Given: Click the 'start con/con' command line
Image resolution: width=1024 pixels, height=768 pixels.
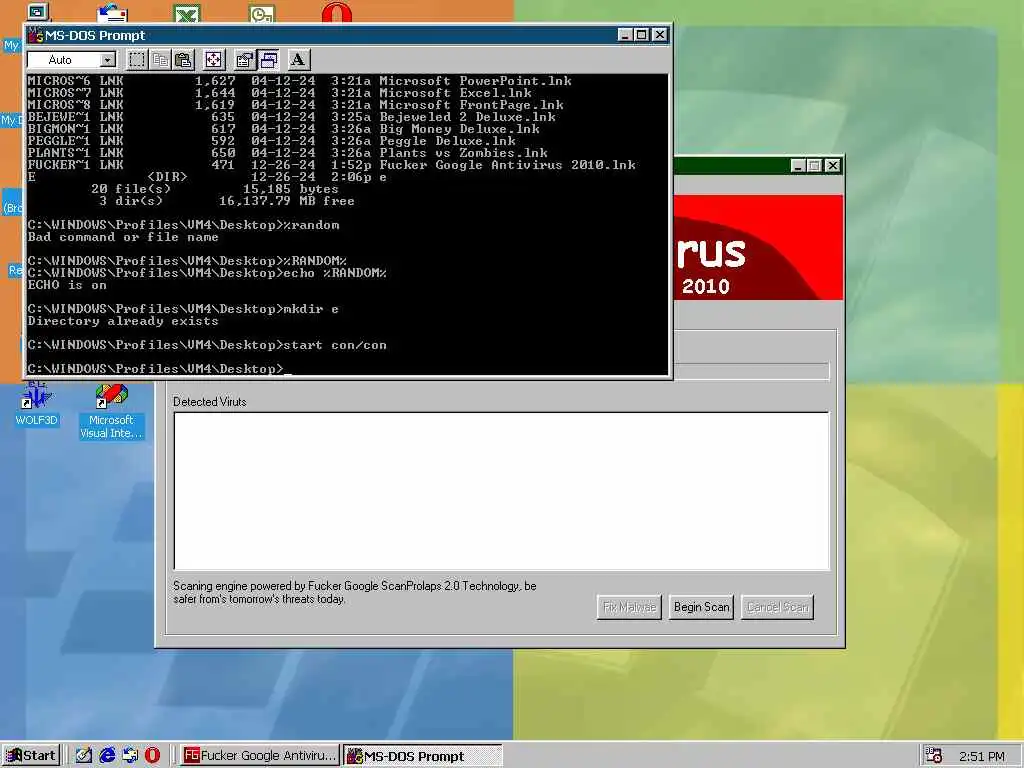Looking at the screenshot, I should coord(207,345).
